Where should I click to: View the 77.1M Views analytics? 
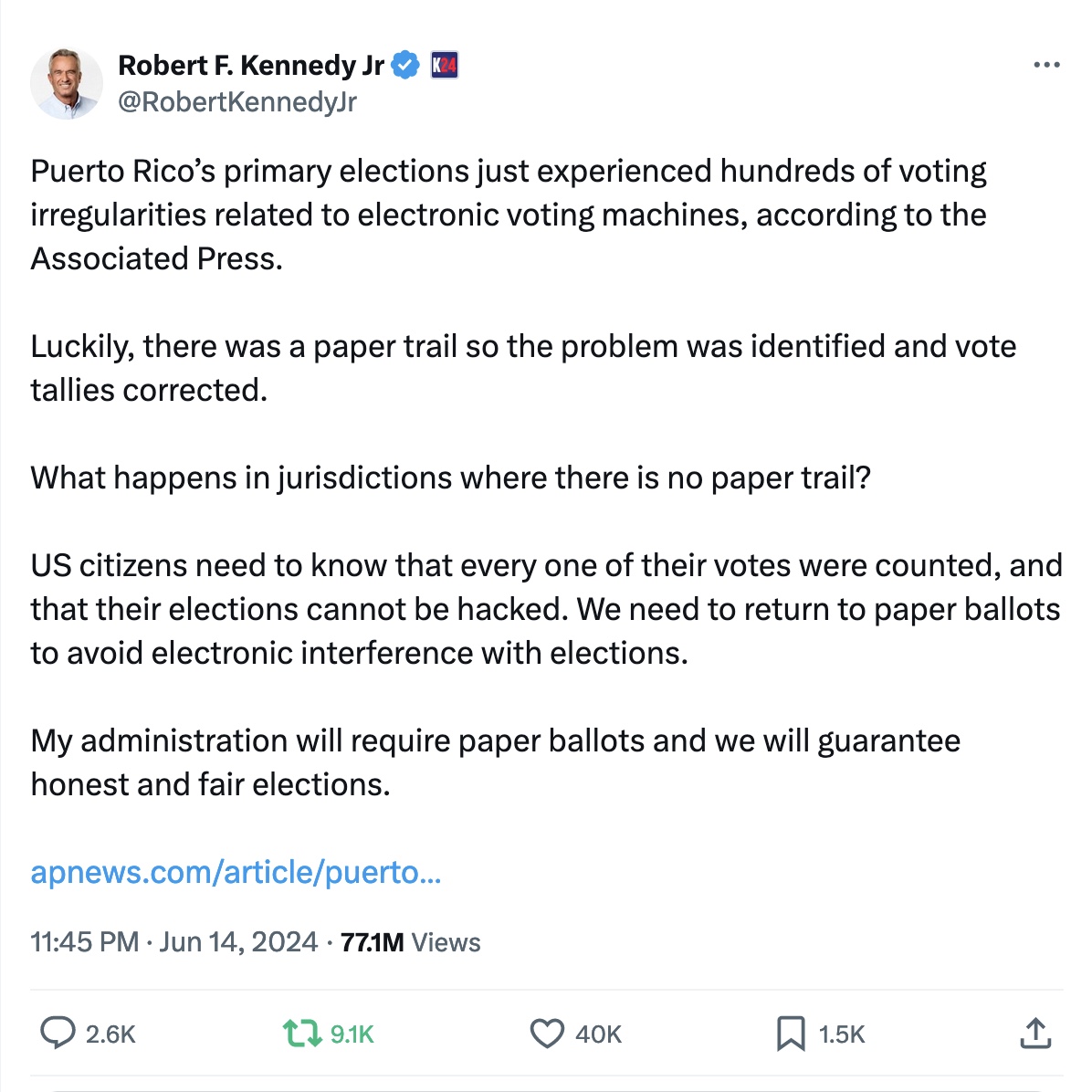click(410, 942)
